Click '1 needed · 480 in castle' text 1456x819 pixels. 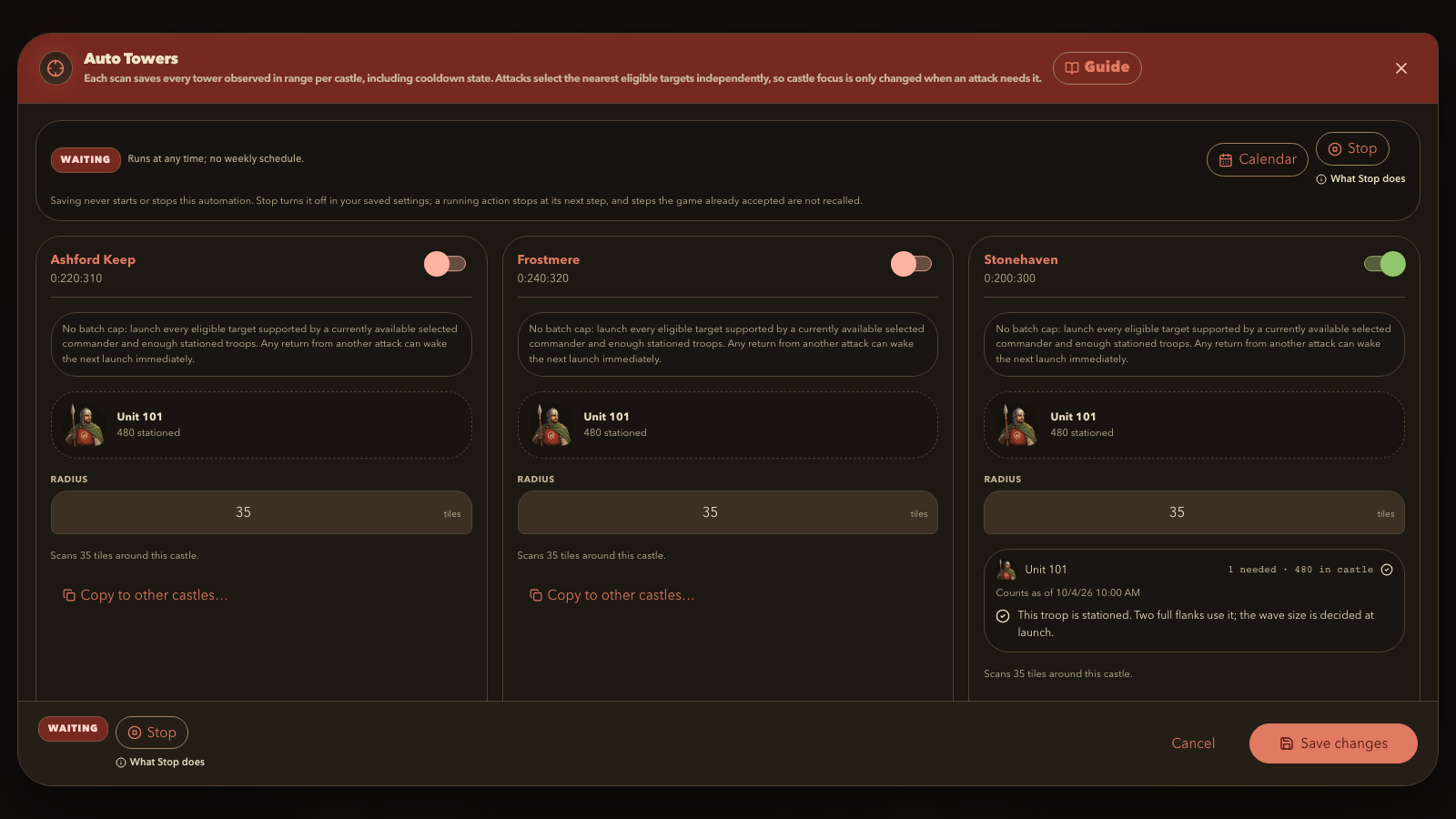1300,570
